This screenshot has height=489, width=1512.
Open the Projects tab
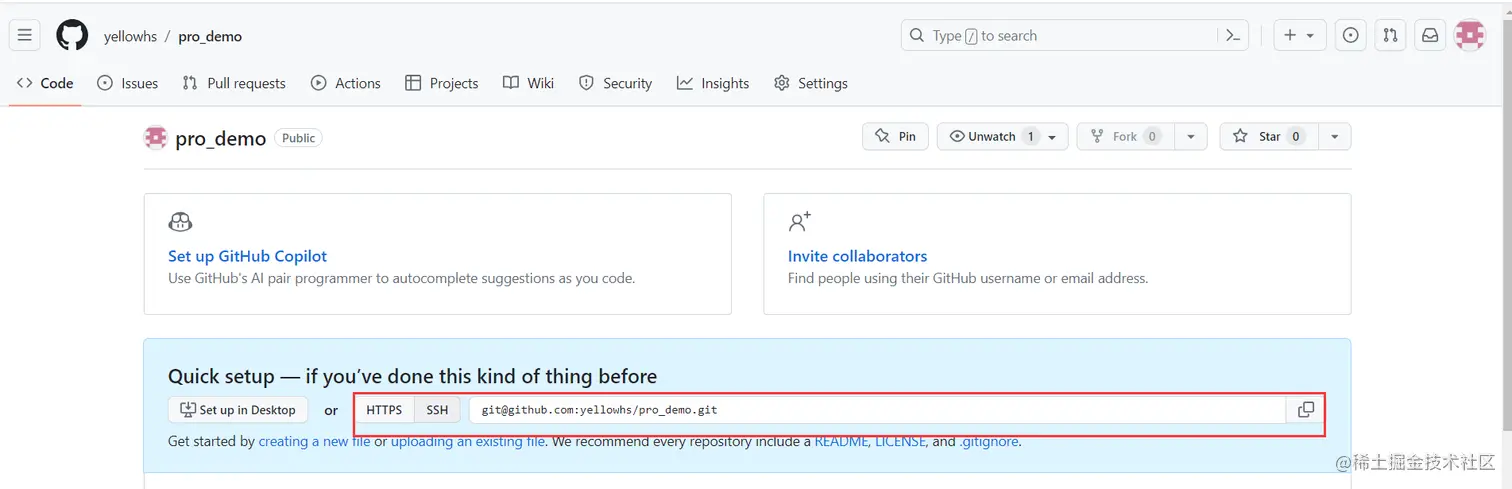[x=441, y=83]
